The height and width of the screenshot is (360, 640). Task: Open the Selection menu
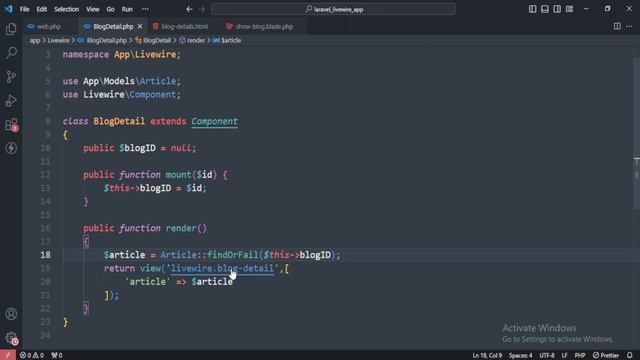tap(67, 9)
